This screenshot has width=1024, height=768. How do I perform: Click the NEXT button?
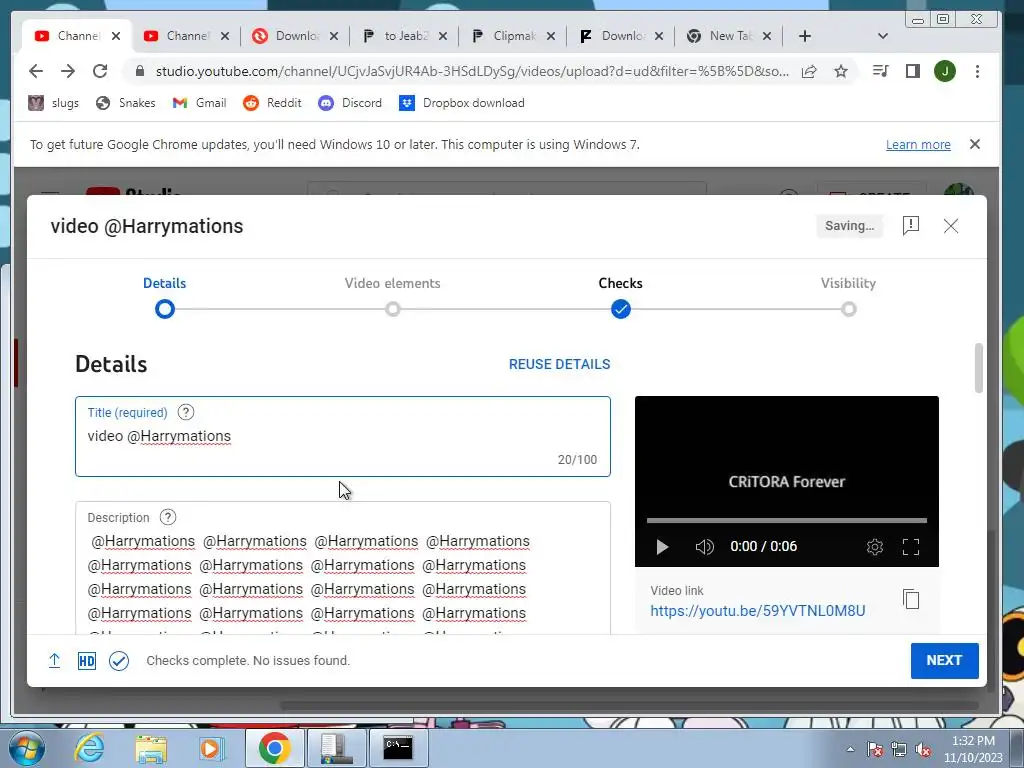[x=944, y=660]
